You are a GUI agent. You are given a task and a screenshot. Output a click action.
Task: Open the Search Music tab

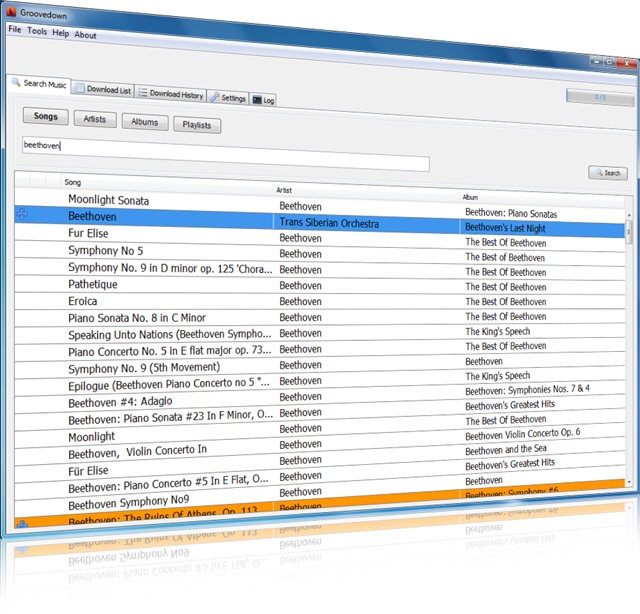40,85
